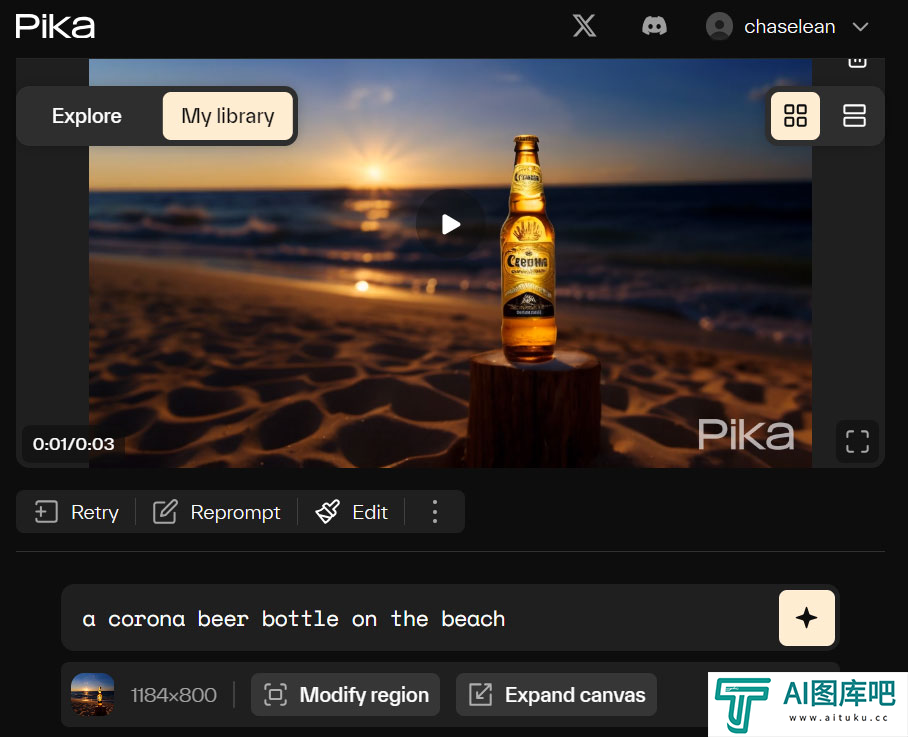Image resolution: width=908 pixels, height=737 pixels.
Task: Click the Modify region button
Action: (x=346, y=694)
